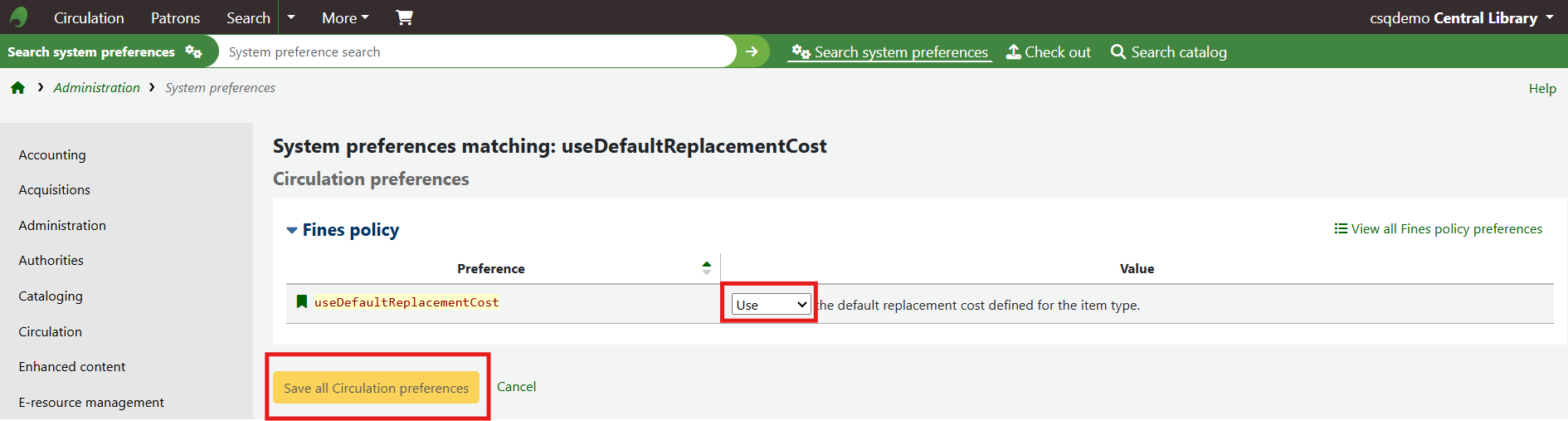
Task: Go to Patrons in top navigation
Action: [175, 17]
